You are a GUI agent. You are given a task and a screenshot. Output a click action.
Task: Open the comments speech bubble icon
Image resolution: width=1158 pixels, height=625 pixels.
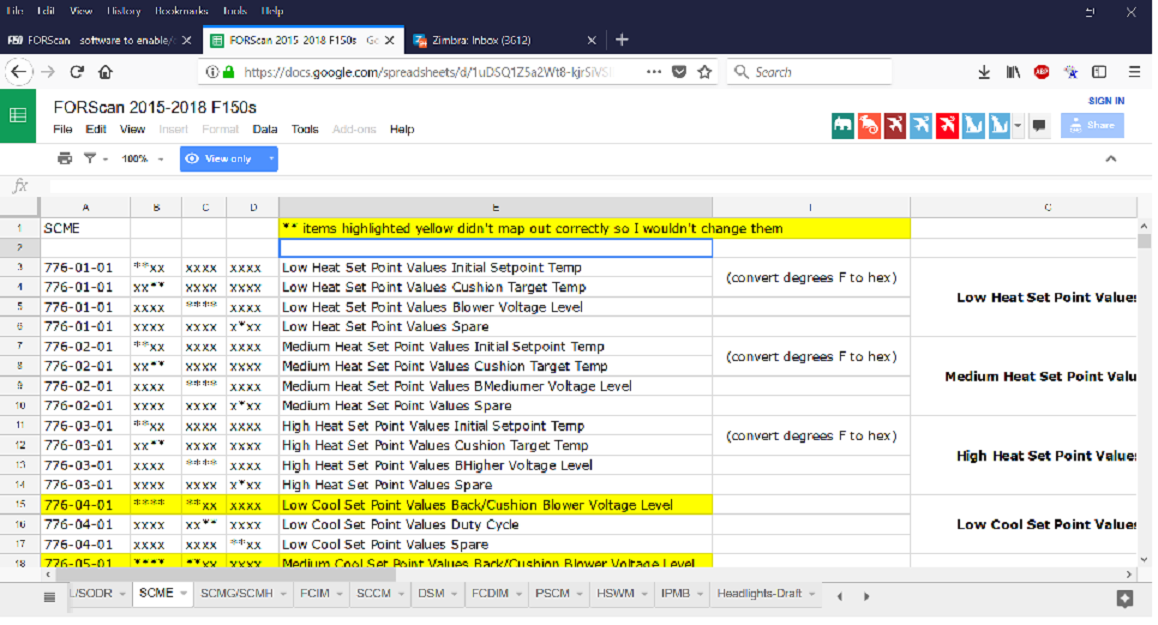coord(1039,126)
